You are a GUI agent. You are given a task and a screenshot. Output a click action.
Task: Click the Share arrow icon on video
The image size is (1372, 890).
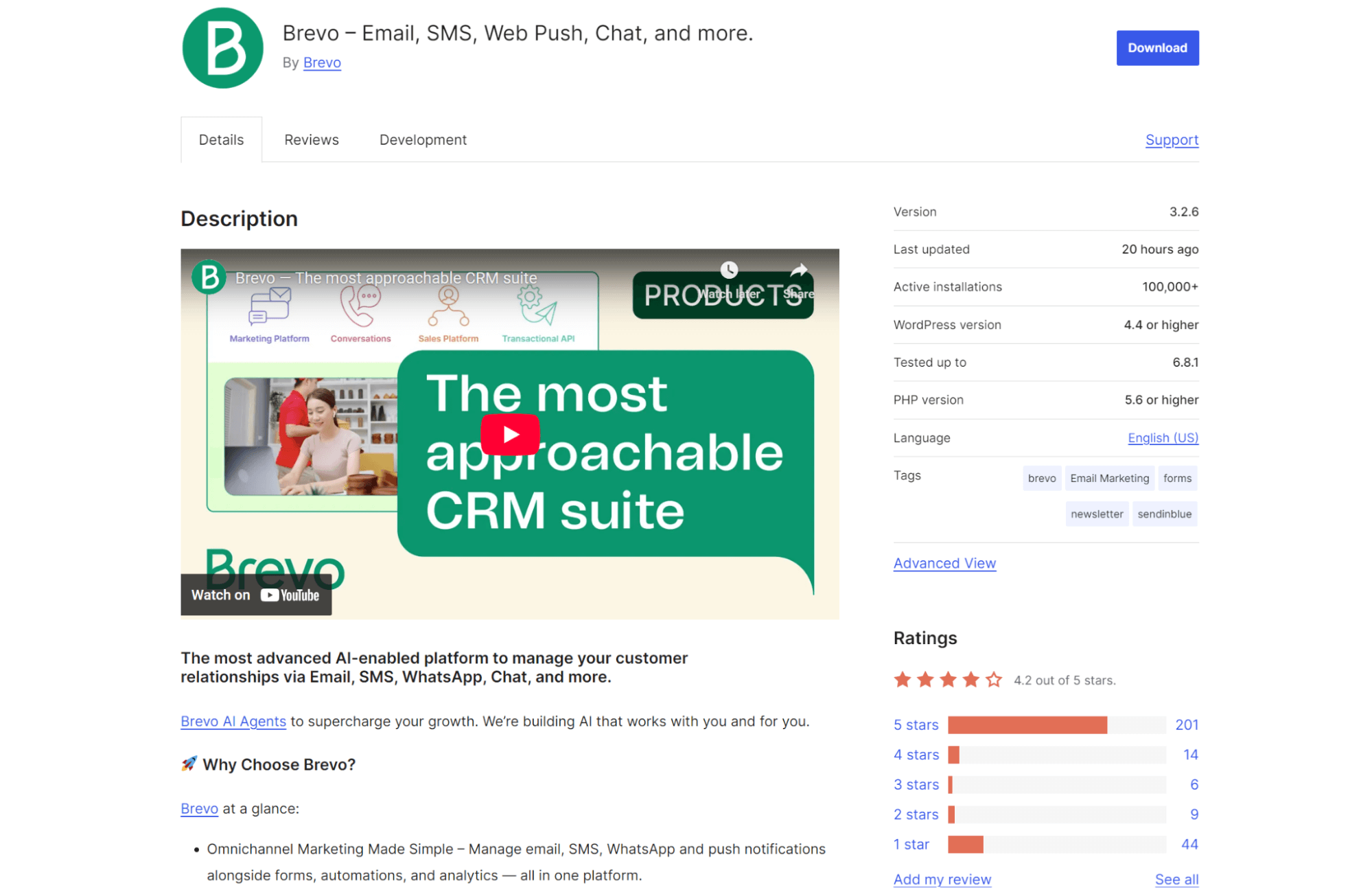click(799, 270)
